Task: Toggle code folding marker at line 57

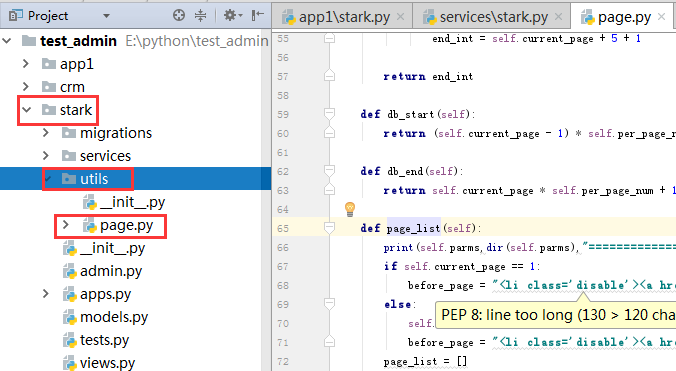Action: [329, 75]
